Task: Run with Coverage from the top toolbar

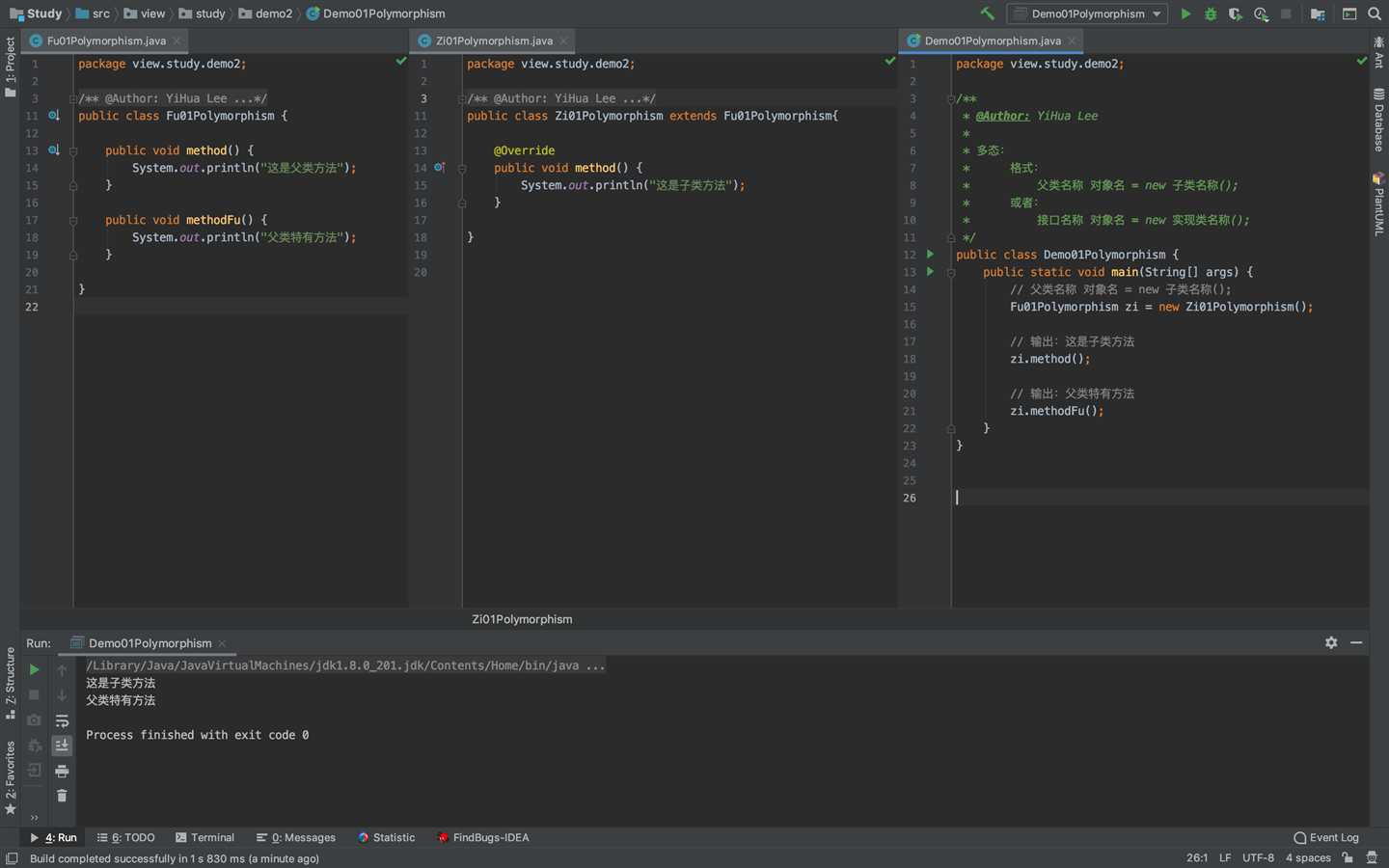Action: (x=1236, y=14)
